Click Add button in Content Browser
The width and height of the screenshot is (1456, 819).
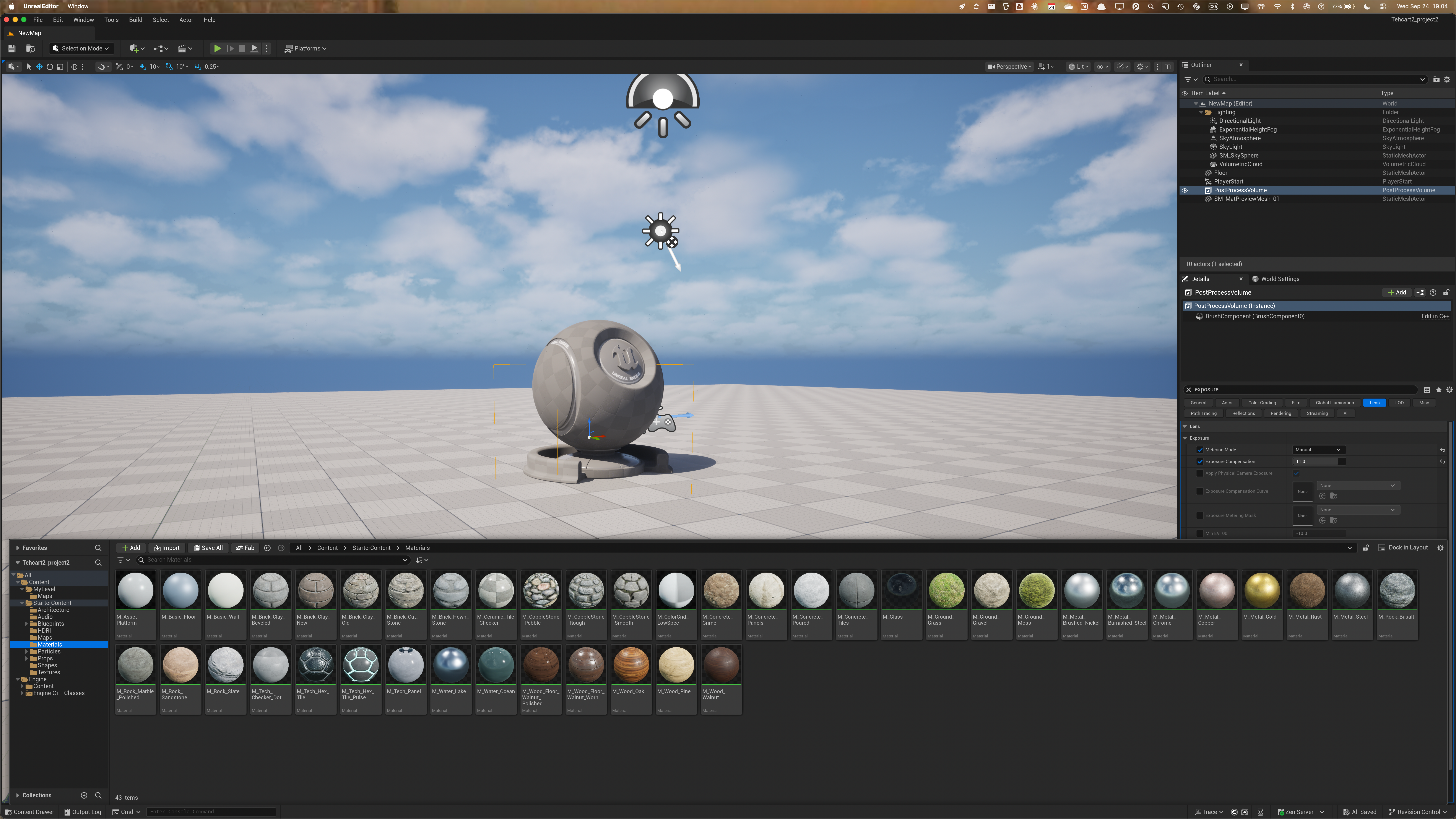coord(131,548)
